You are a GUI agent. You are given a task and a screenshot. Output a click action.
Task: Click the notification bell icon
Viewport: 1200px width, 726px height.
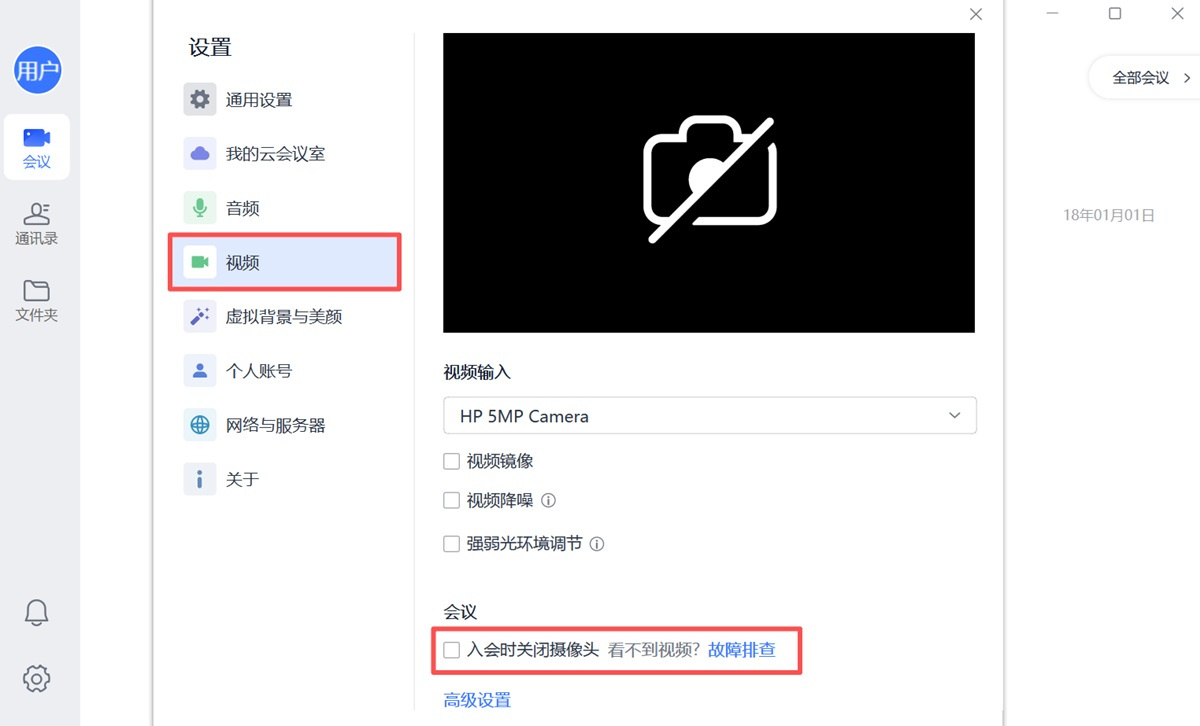[x=36, y=614]
